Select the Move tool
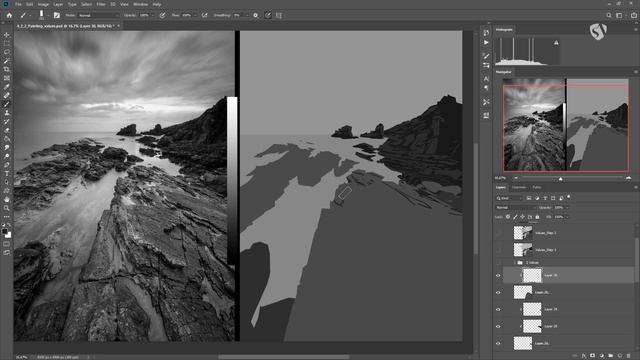The height and width of the screenshot is (360, 640). coord(7,35)
